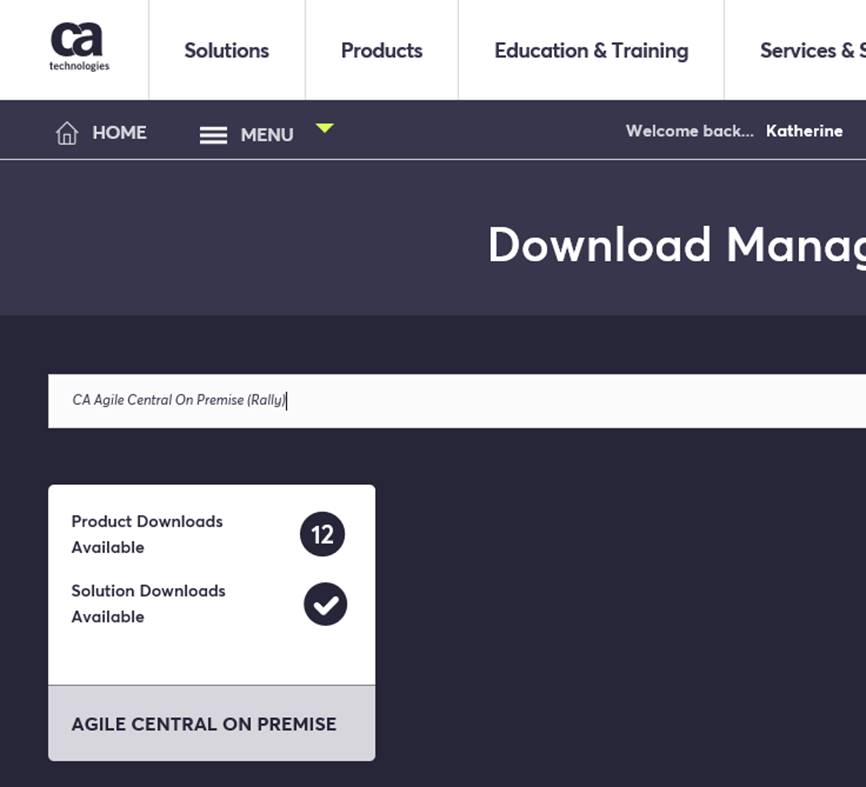866x787 pixels.
Task: Open the Solutions menu
Action: [227, 50]
